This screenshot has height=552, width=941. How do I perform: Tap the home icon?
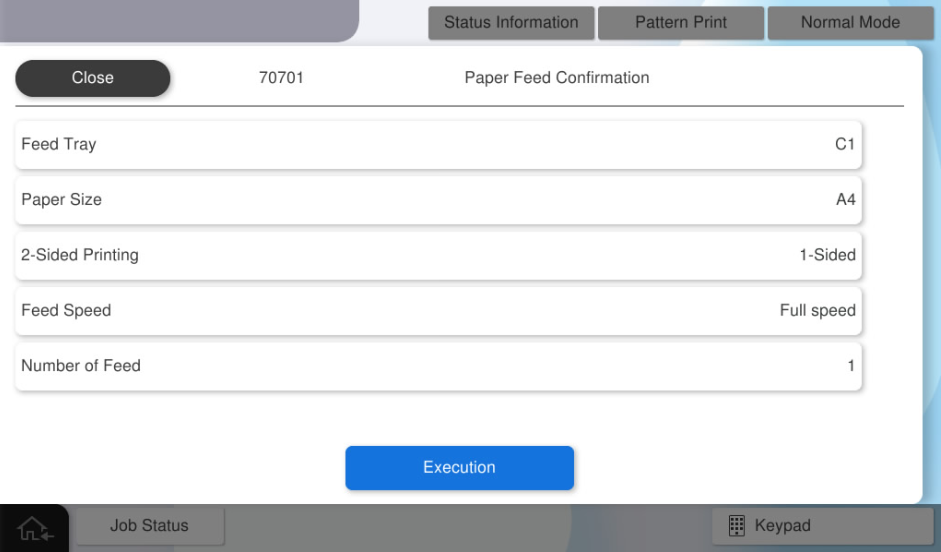click(x=34, y=527)
